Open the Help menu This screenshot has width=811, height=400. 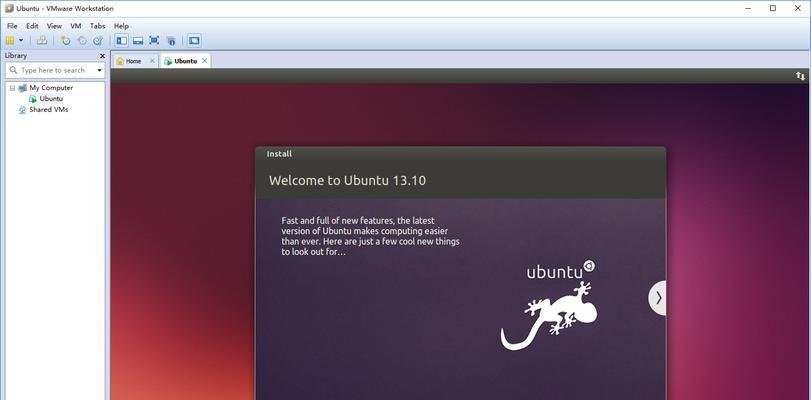click(121, 26)
